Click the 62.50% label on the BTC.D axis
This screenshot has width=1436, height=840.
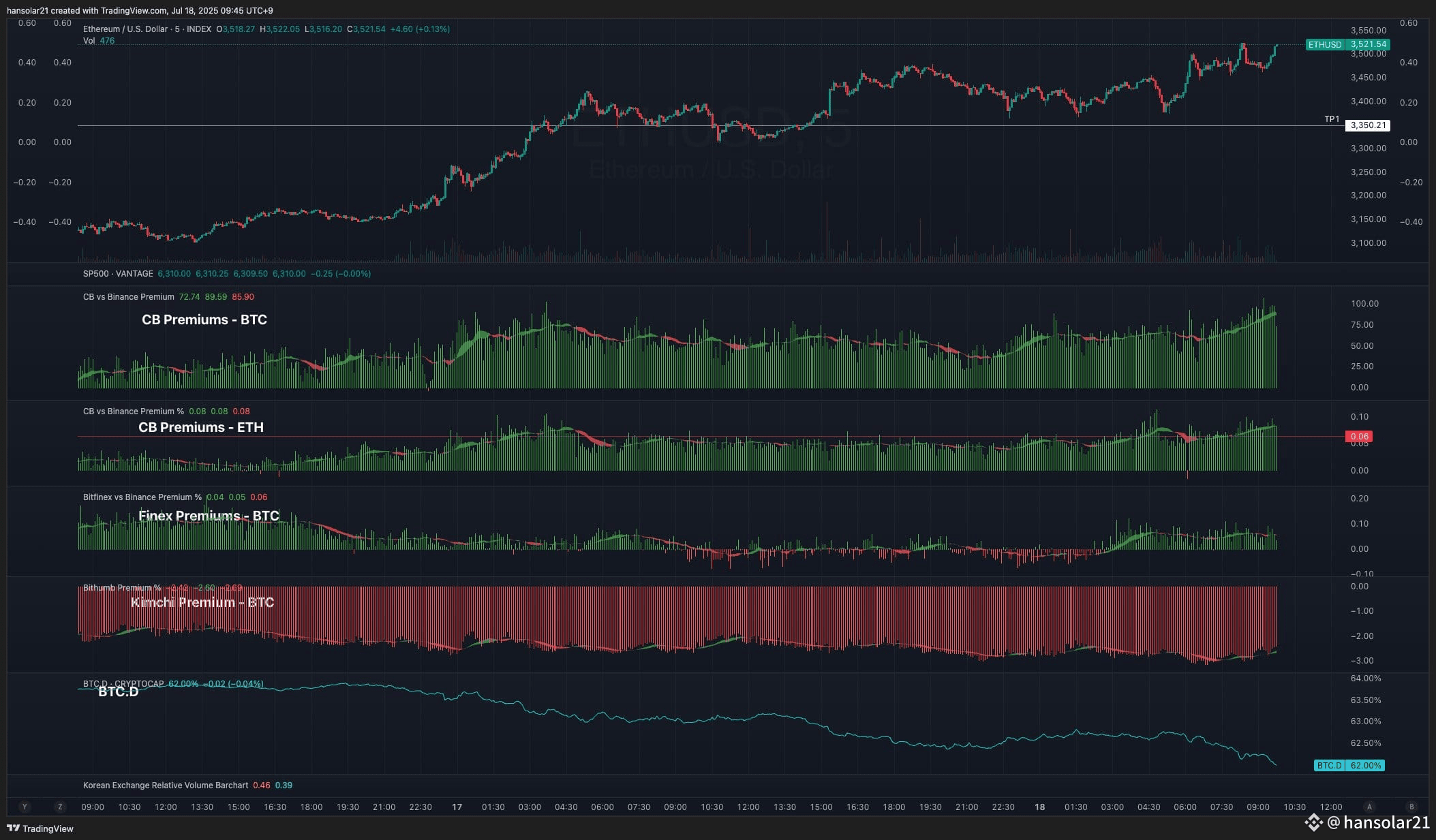1366,743
